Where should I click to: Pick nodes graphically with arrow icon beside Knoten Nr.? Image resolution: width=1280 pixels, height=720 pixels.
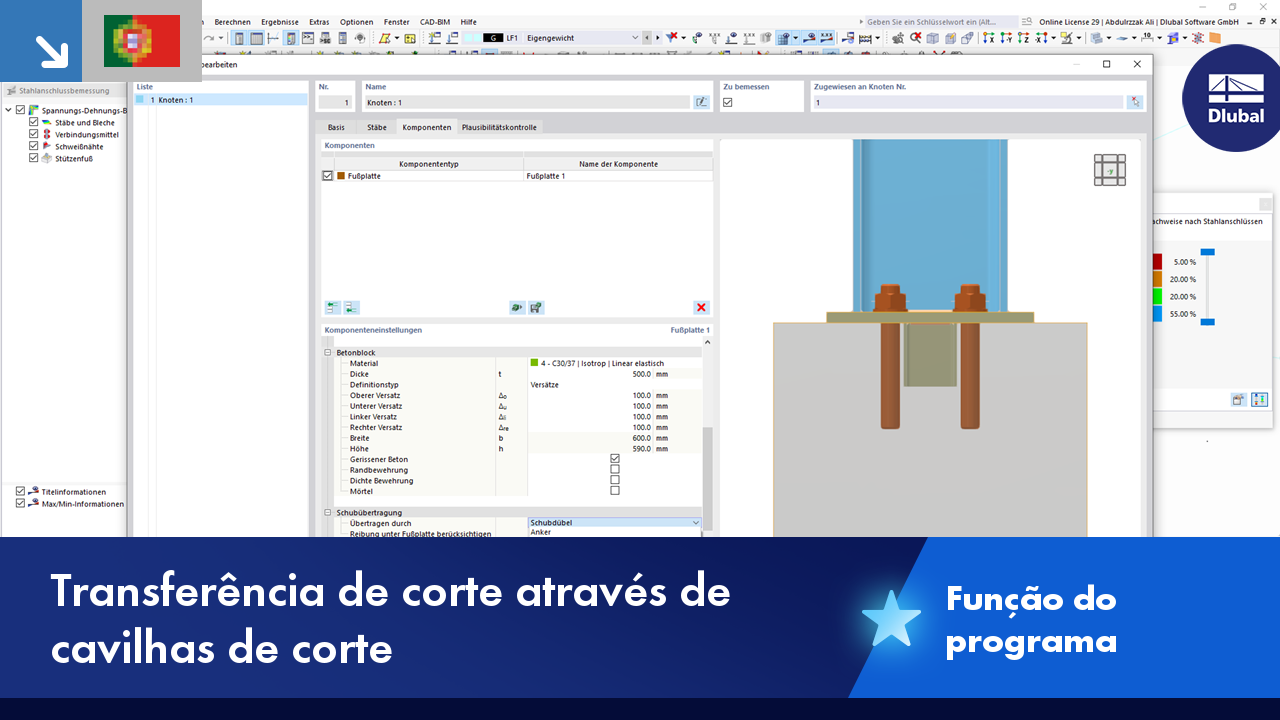click(1134, 101)
